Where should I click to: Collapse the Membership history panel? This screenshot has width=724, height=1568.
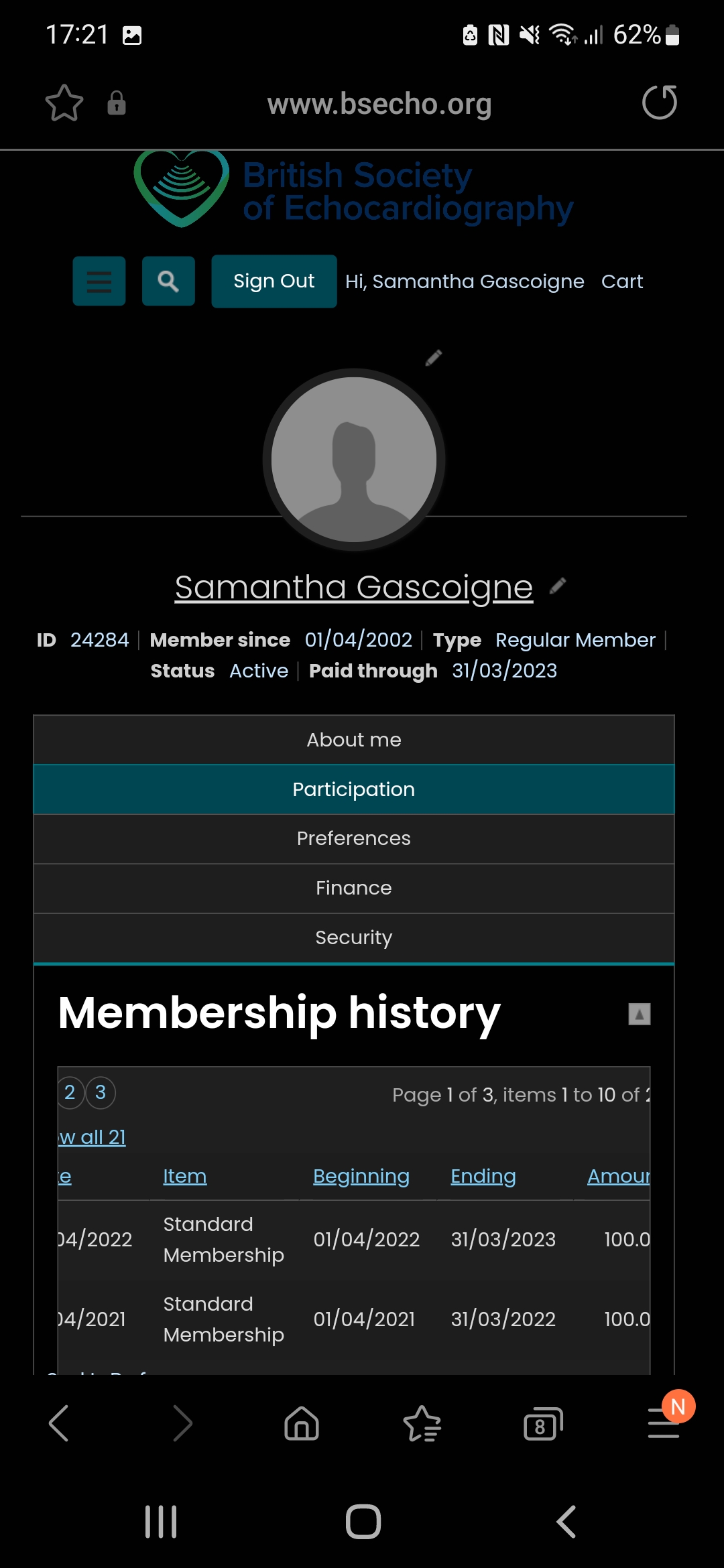[x=639, y=1014]
